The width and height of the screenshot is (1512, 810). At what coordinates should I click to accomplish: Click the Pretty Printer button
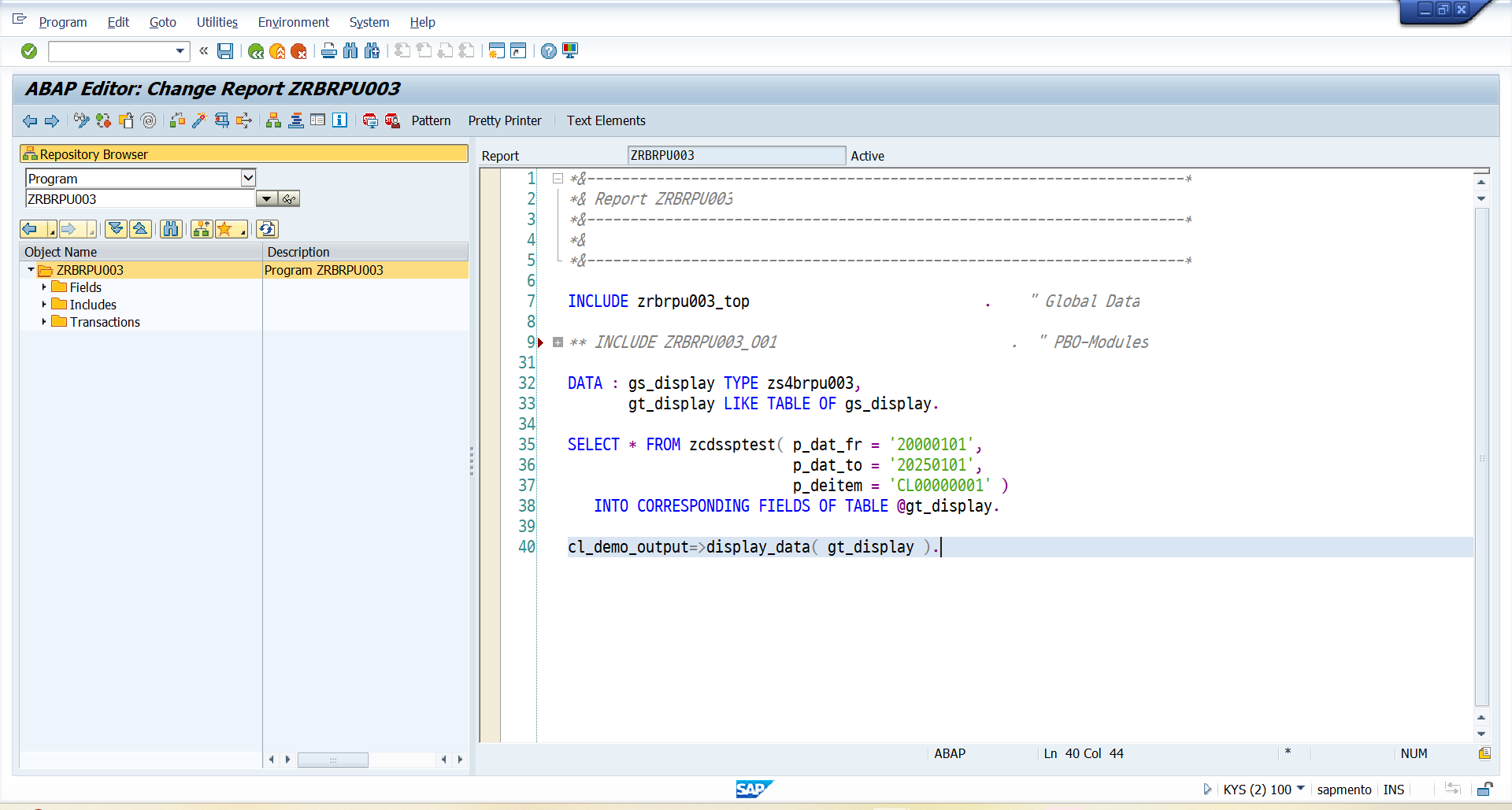click(505, 120)
